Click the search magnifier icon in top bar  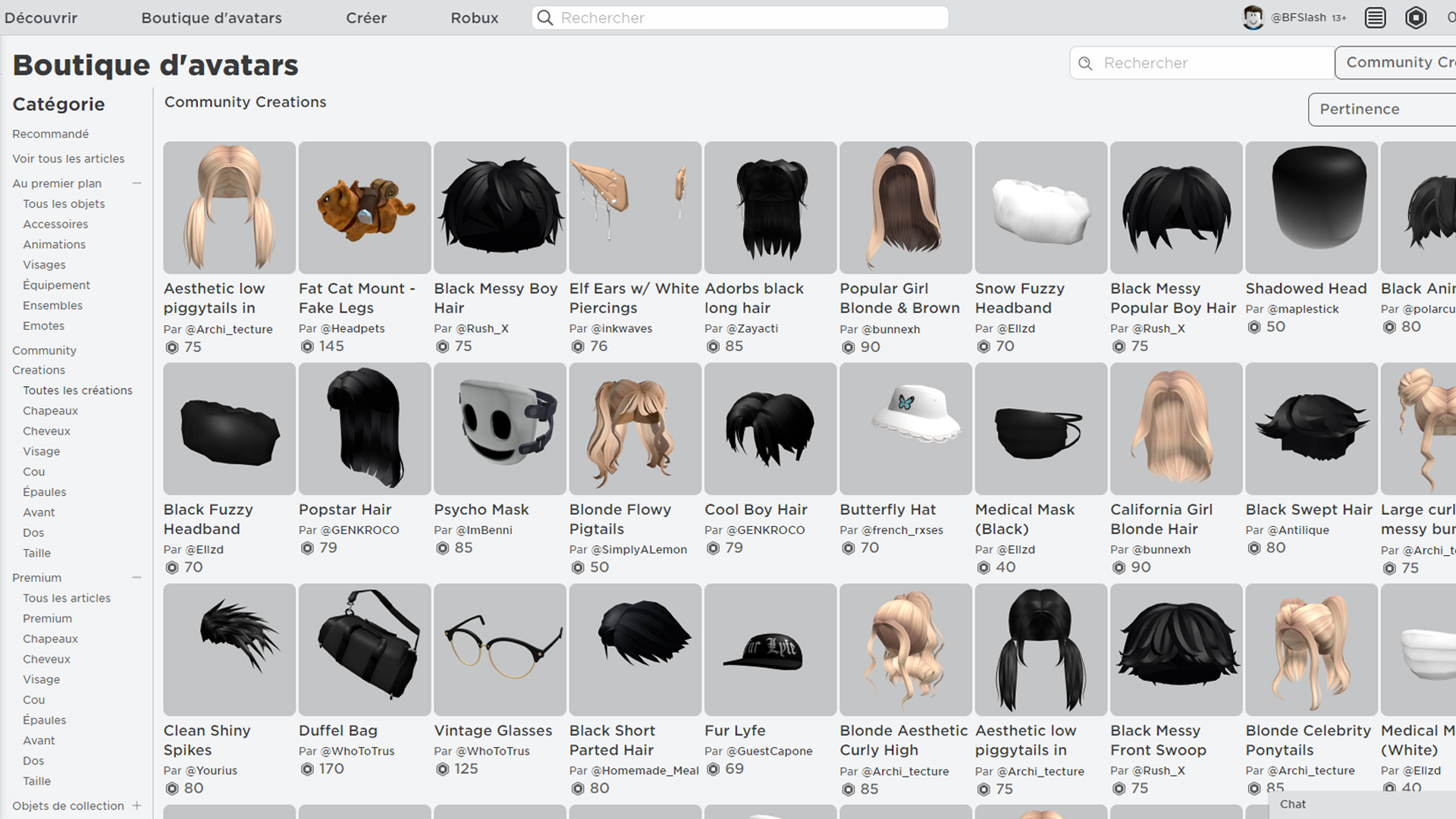(x=546, y=17)
